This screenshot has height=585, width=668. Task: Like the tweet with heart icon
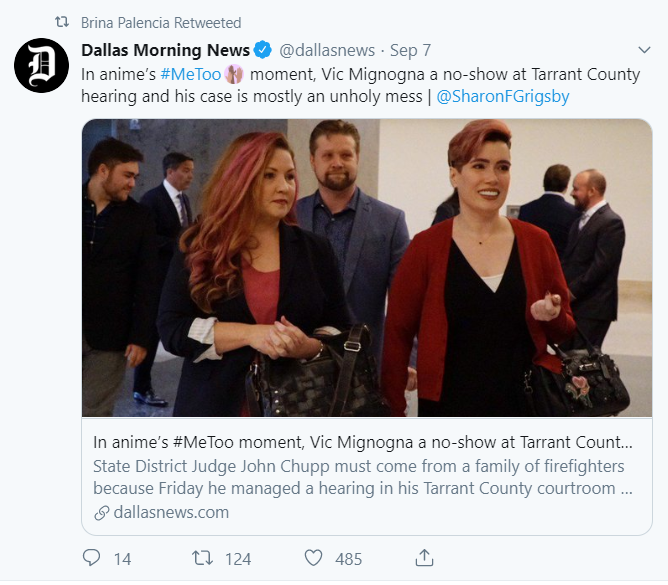point(314,558)
